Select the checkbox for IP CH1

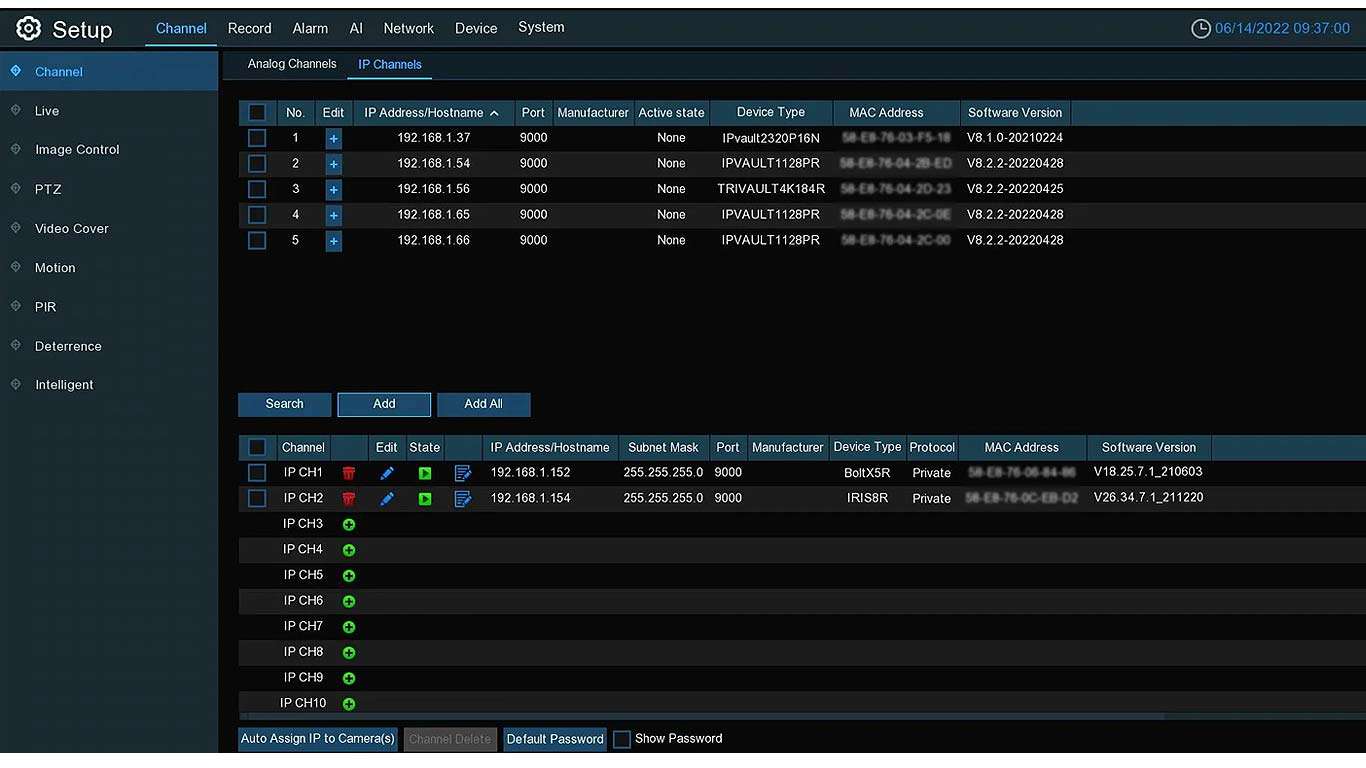[x=257, y=472]
